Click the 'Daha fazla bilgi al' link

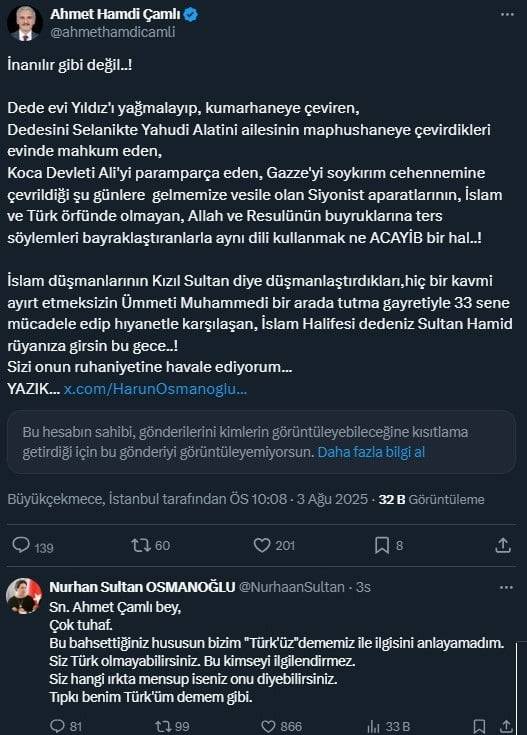tap(371, 452)
